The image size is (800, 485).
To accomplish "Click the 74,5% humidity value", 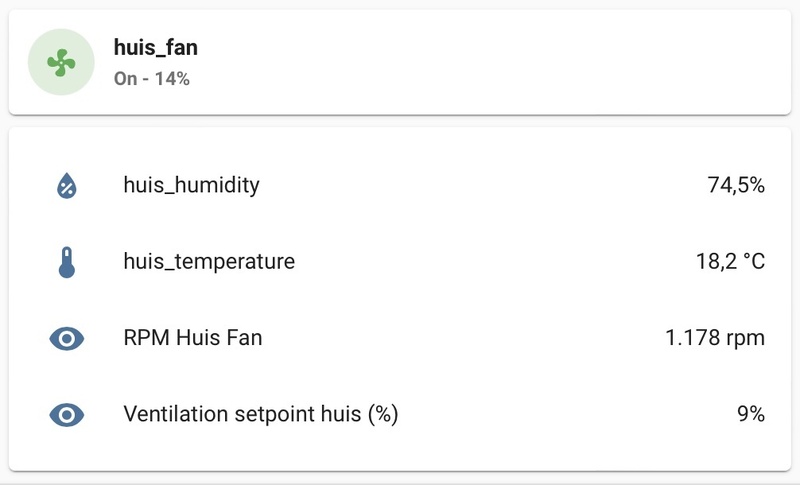I will [735, 185].
